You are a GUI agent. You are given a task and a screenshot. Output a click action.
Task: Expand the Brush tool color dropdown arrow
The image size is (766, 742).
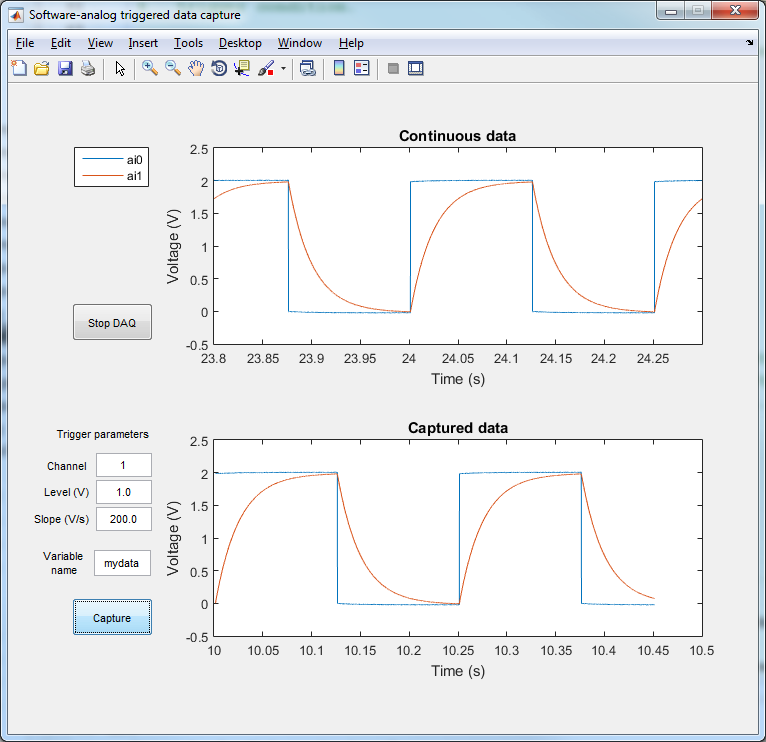click(x=283, y=69)
